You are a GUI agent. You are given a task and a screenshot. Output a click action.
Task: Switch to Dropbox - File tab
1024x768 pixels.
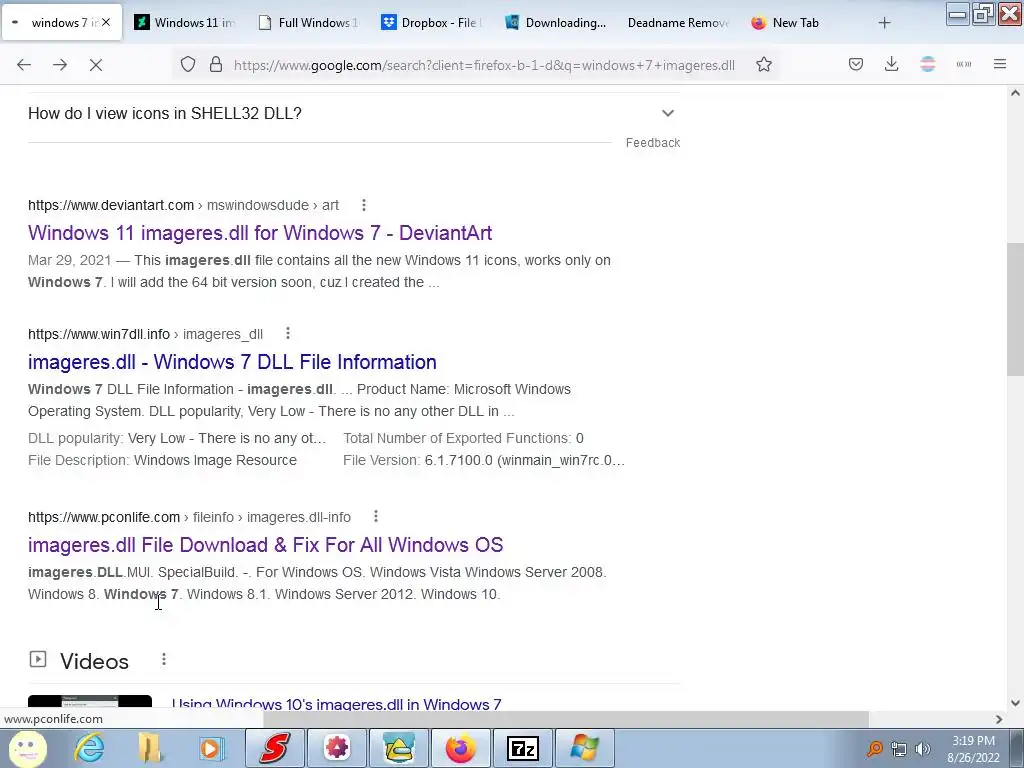click(432, 23)
